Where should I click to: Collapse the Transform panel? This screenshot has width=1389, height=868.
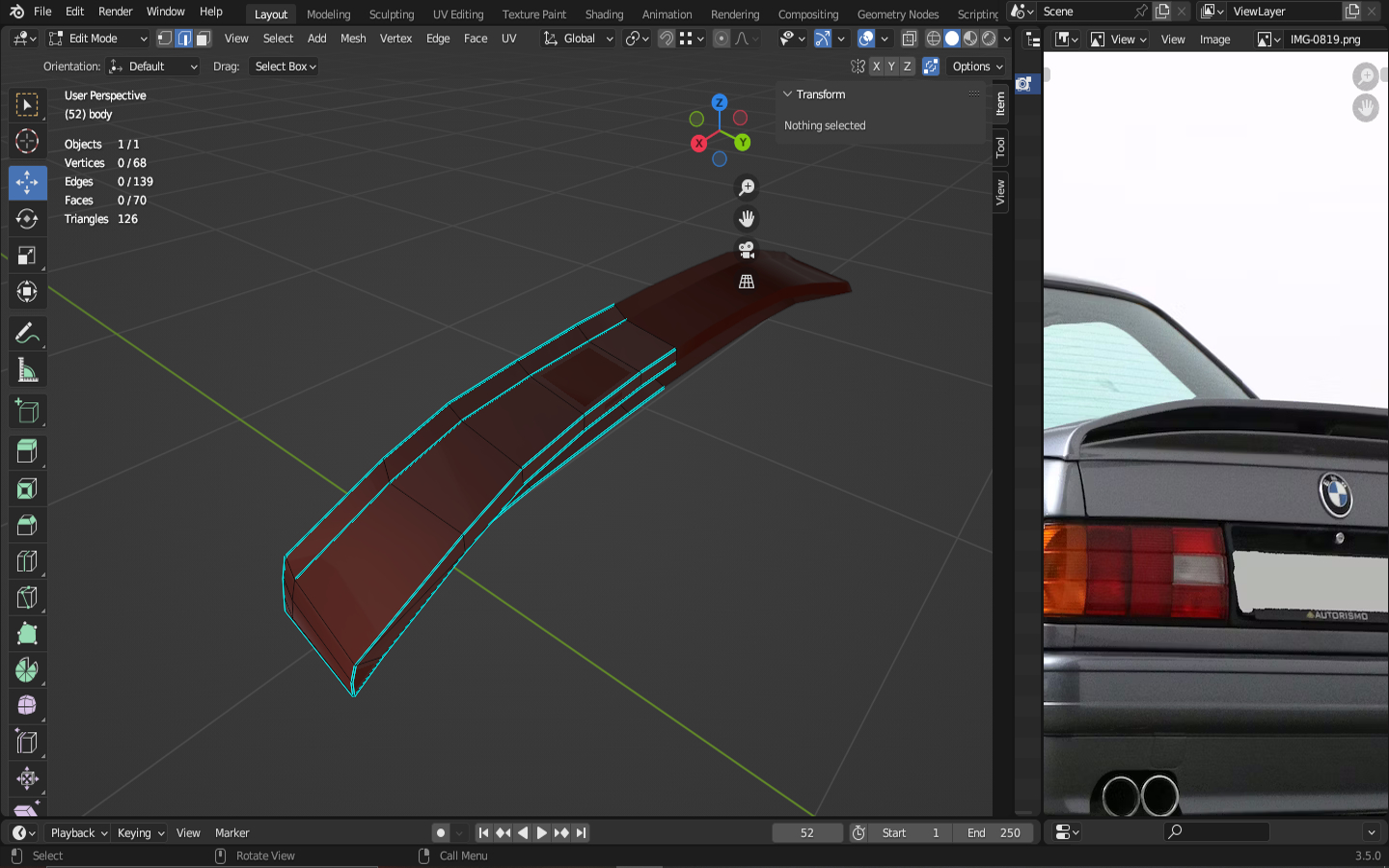point(788,95)
